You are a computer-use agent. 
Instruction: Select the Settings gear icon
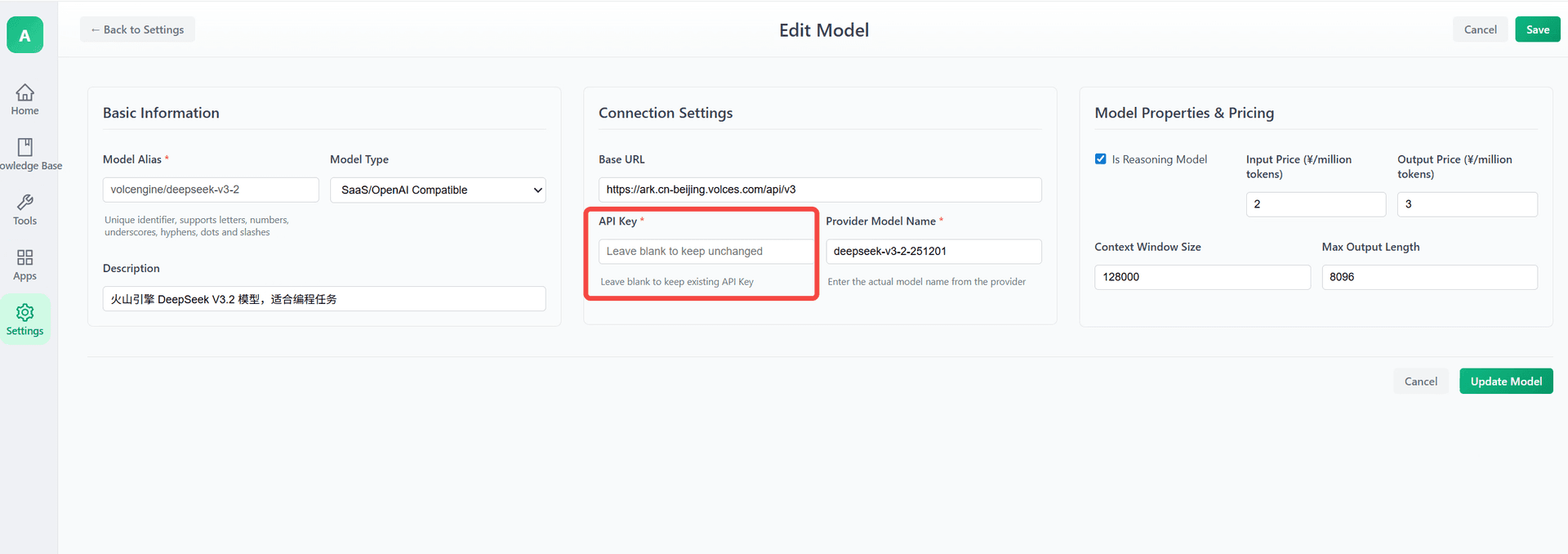tap(25, 313)
